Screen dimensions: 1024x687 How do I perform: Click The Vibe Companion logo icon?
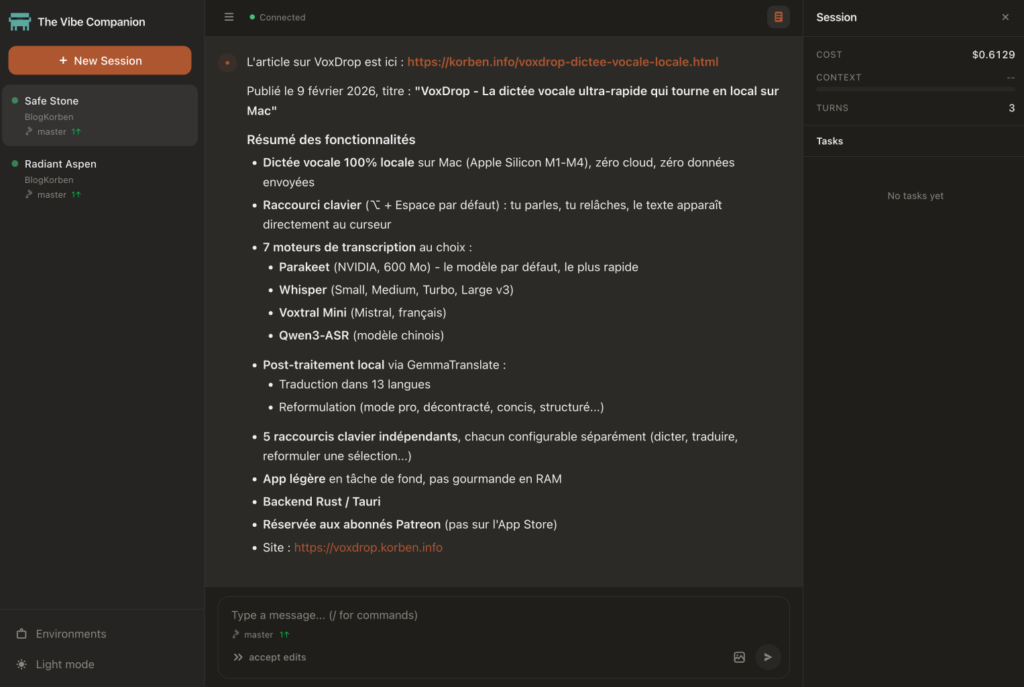point(19,21)
